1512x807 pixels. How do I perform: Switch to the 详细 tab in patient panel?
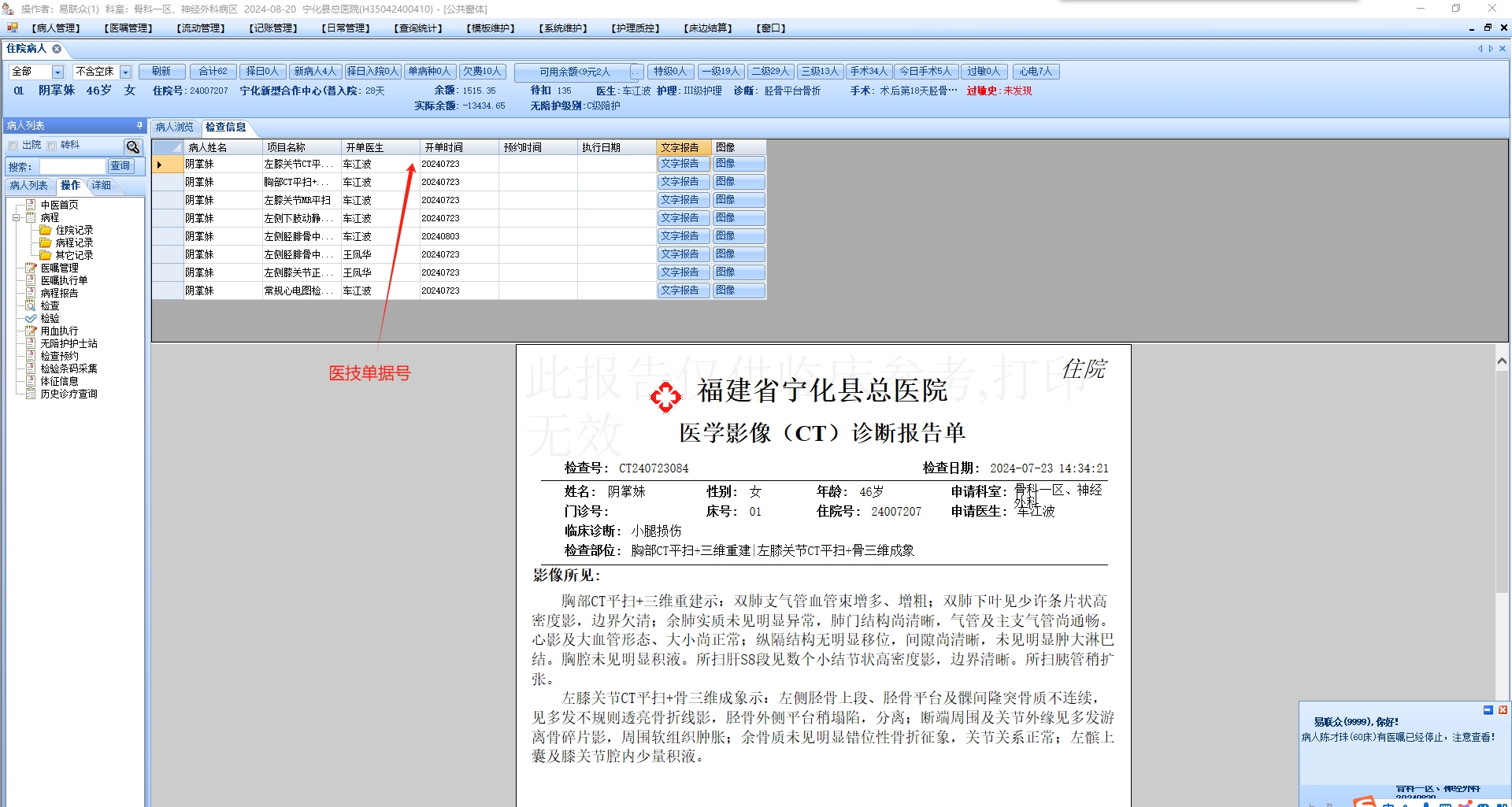pyautogui.click(x=102, y=186)
